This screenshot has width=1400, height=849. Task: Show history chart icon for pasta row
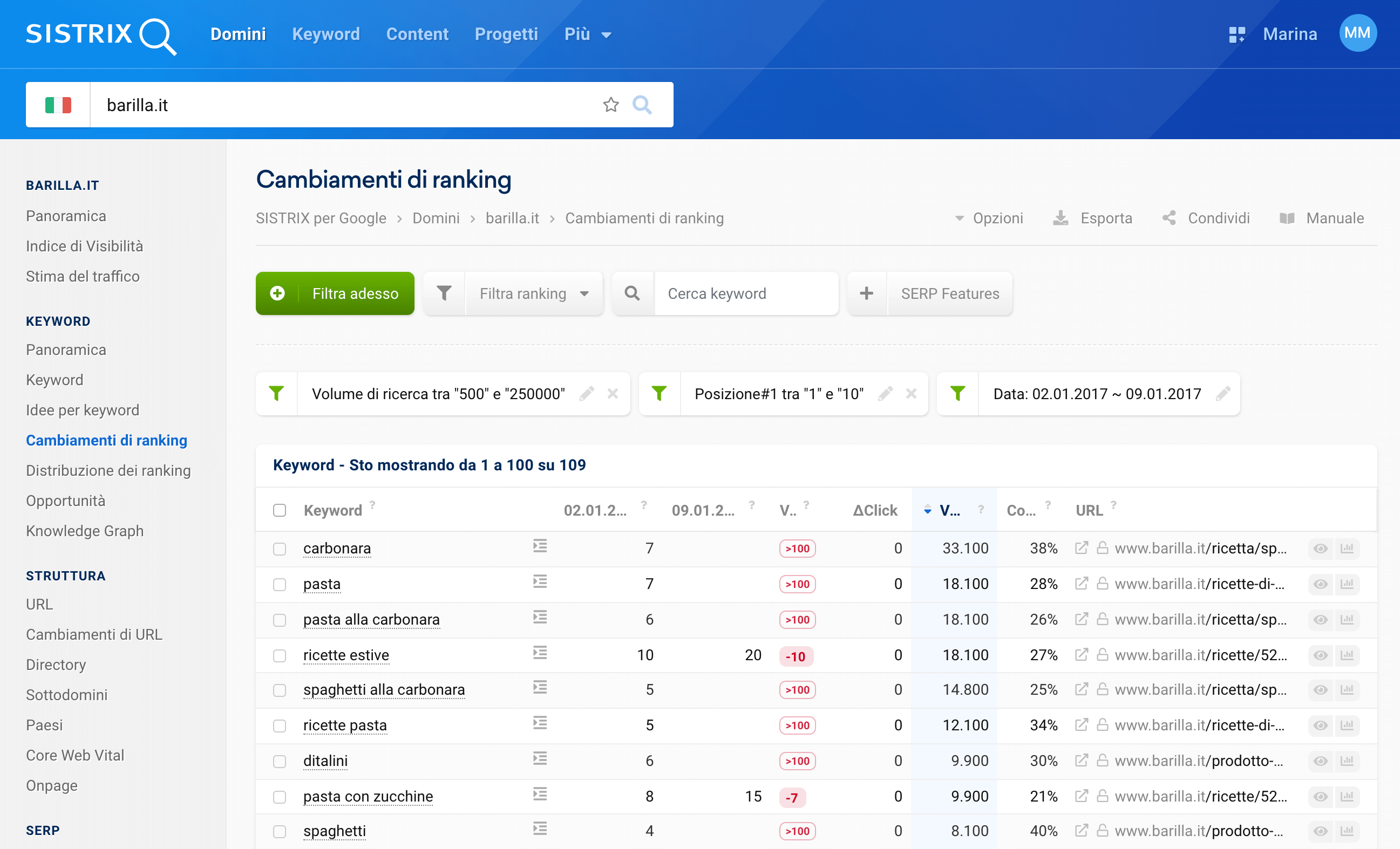[x=1347, y=584]
